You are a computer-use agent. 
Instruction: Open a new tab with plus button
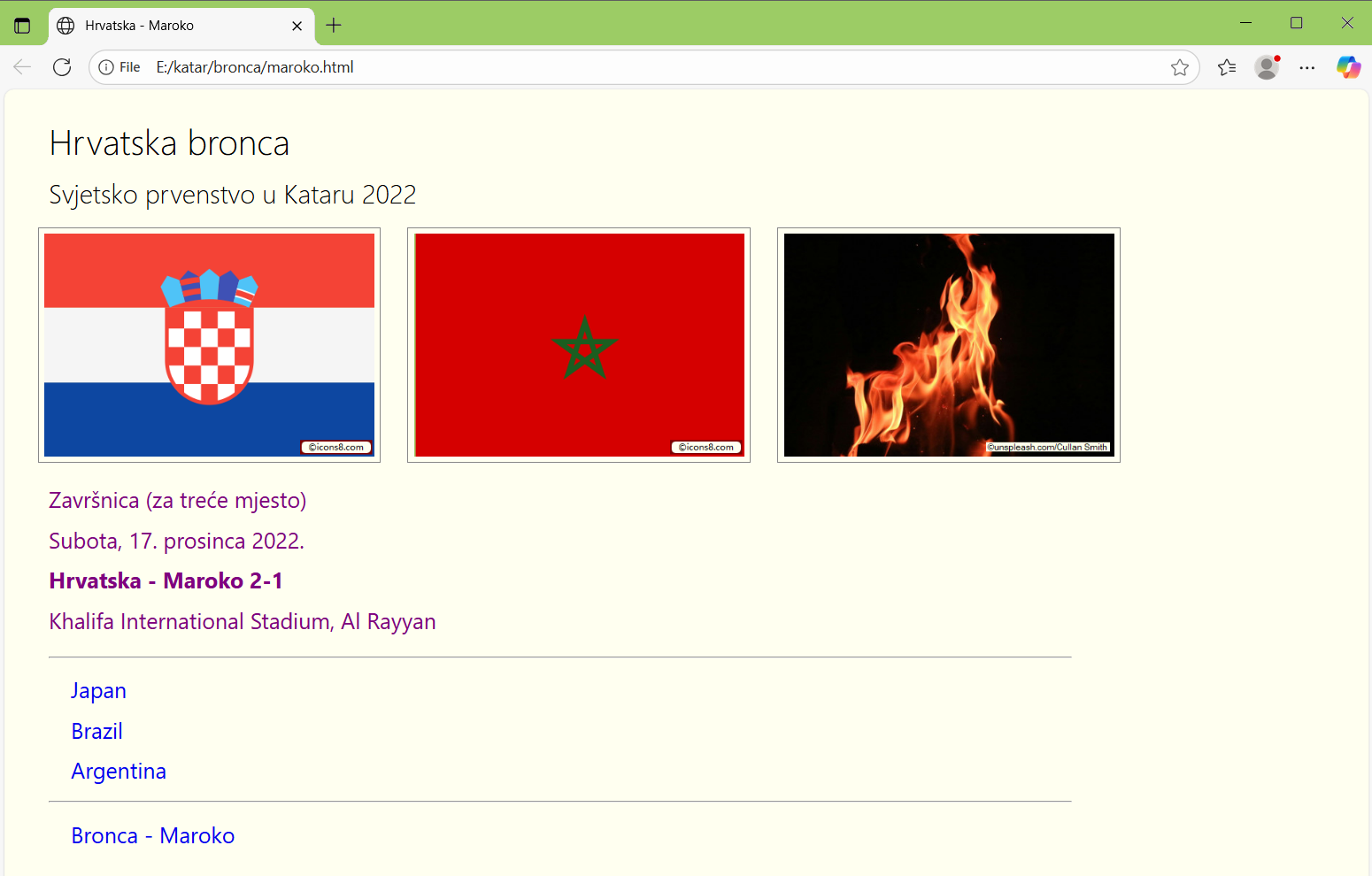[x=334, y=26]
